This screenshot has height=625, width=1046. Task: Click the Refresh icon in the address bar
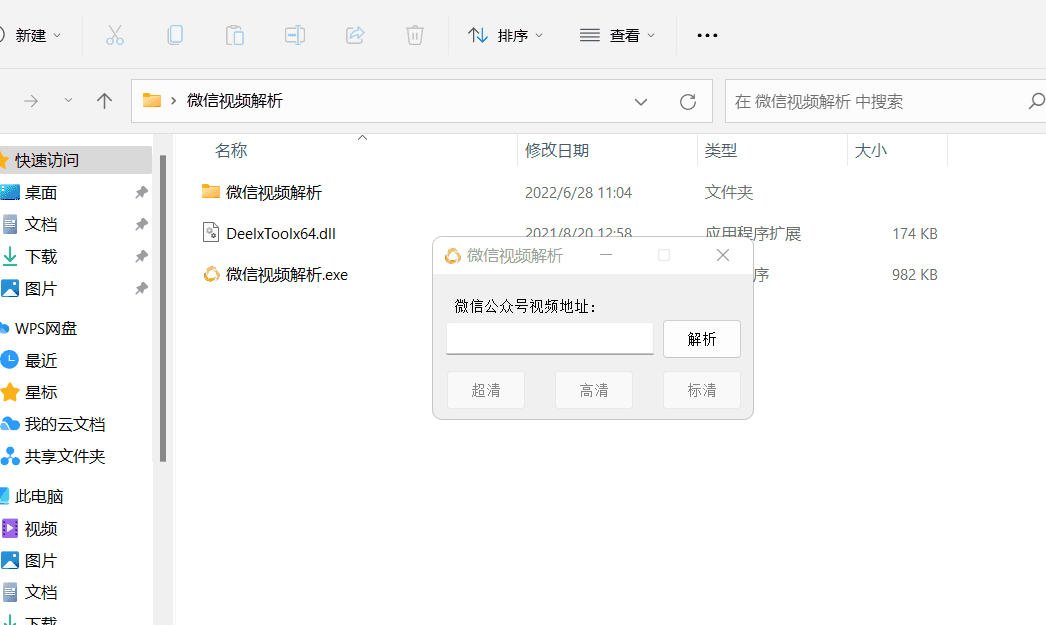687,101
